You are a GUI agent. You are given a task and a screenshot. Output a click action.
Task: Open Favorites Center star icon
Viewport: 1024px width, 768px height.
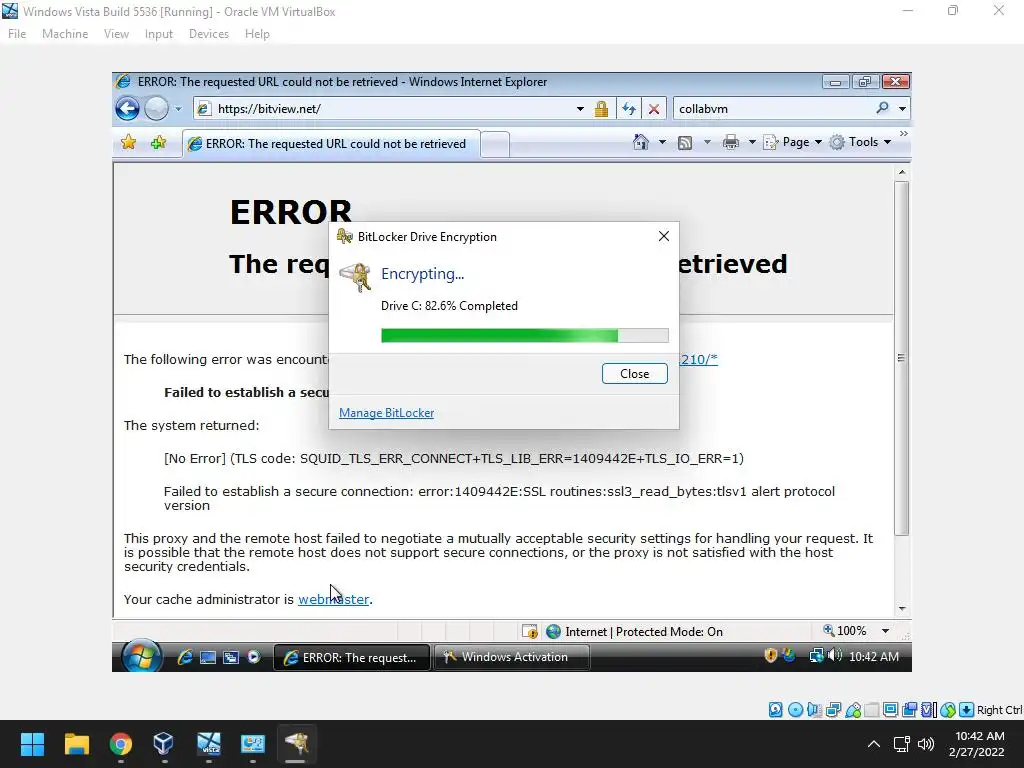point(129,142)
